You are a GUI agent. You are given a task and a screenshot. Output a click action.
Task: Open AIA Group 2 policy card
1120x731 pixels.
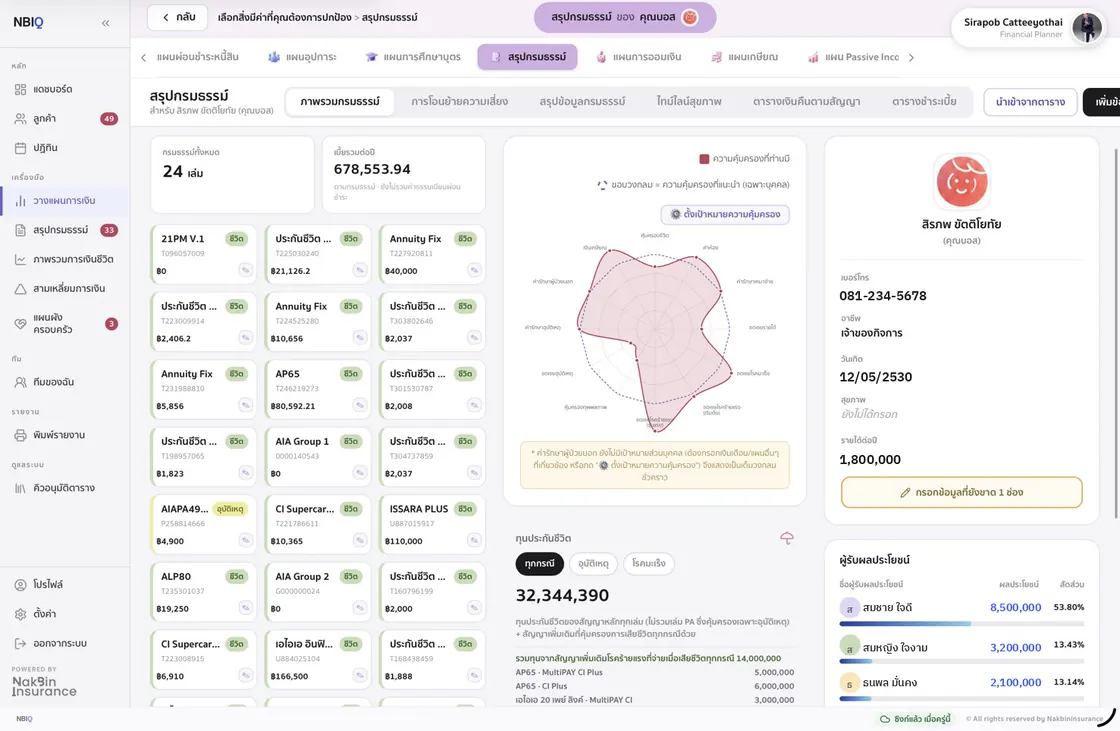point(317,592)
